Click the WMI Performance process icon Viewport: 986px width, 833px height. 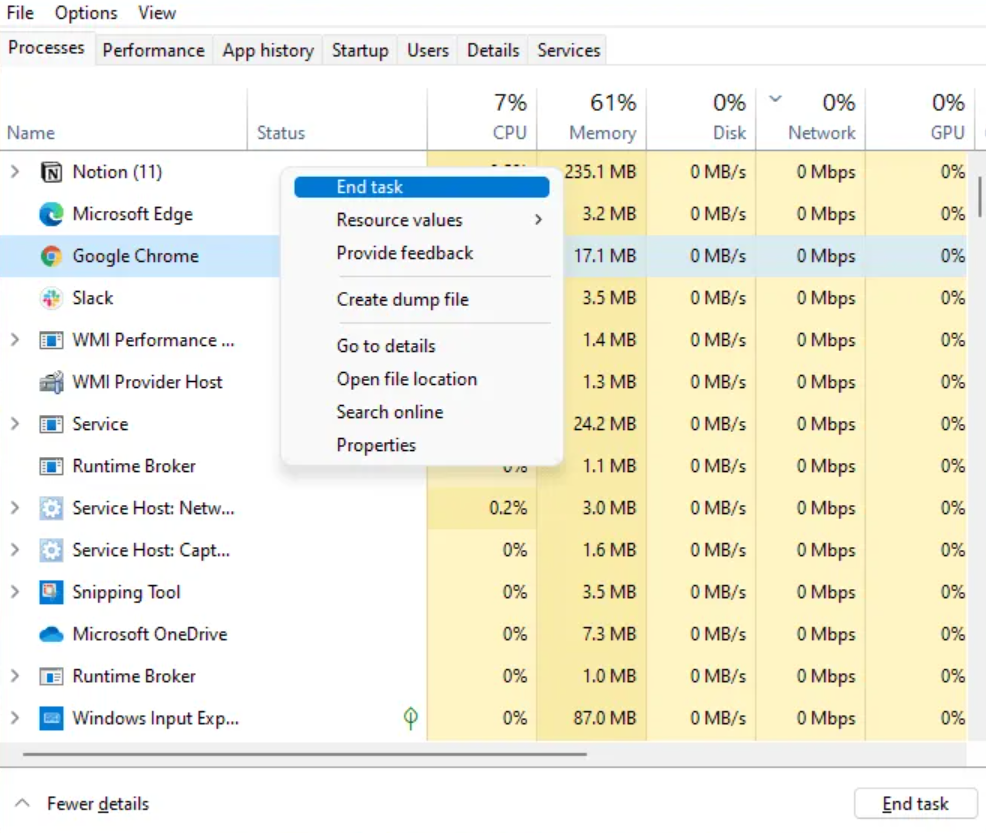(51, 340)
